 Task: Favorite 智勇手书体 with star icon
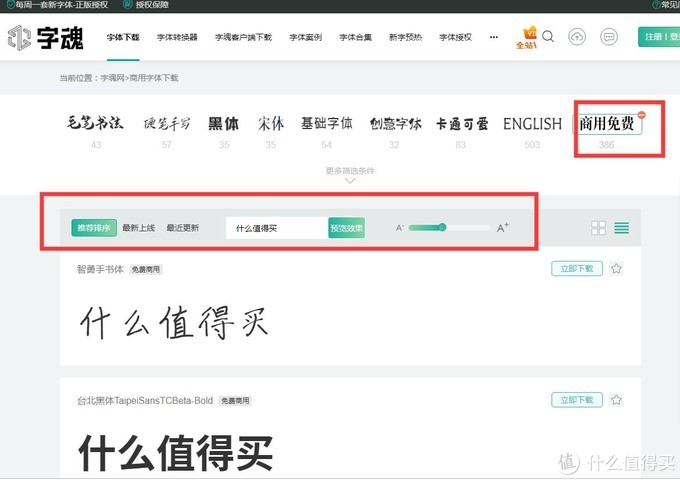click(616, 269)
